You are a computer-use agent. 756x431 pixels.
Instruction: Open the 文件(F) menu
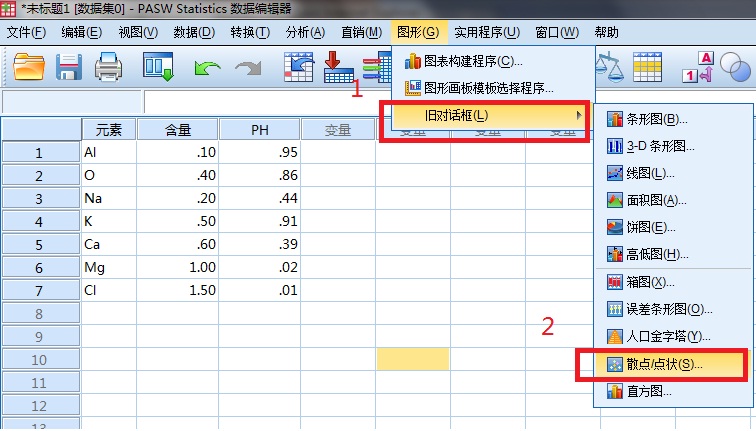pyautogui.click(x=26, y=32)
